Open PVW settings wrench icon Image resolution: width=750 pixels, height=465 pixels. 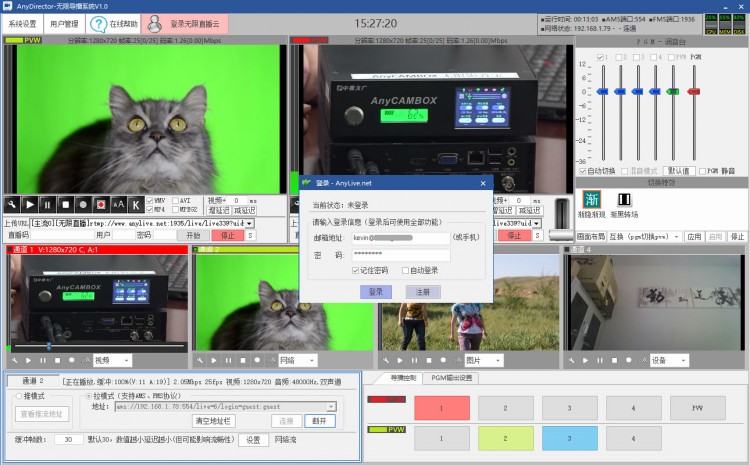click(x=12, y=205)
